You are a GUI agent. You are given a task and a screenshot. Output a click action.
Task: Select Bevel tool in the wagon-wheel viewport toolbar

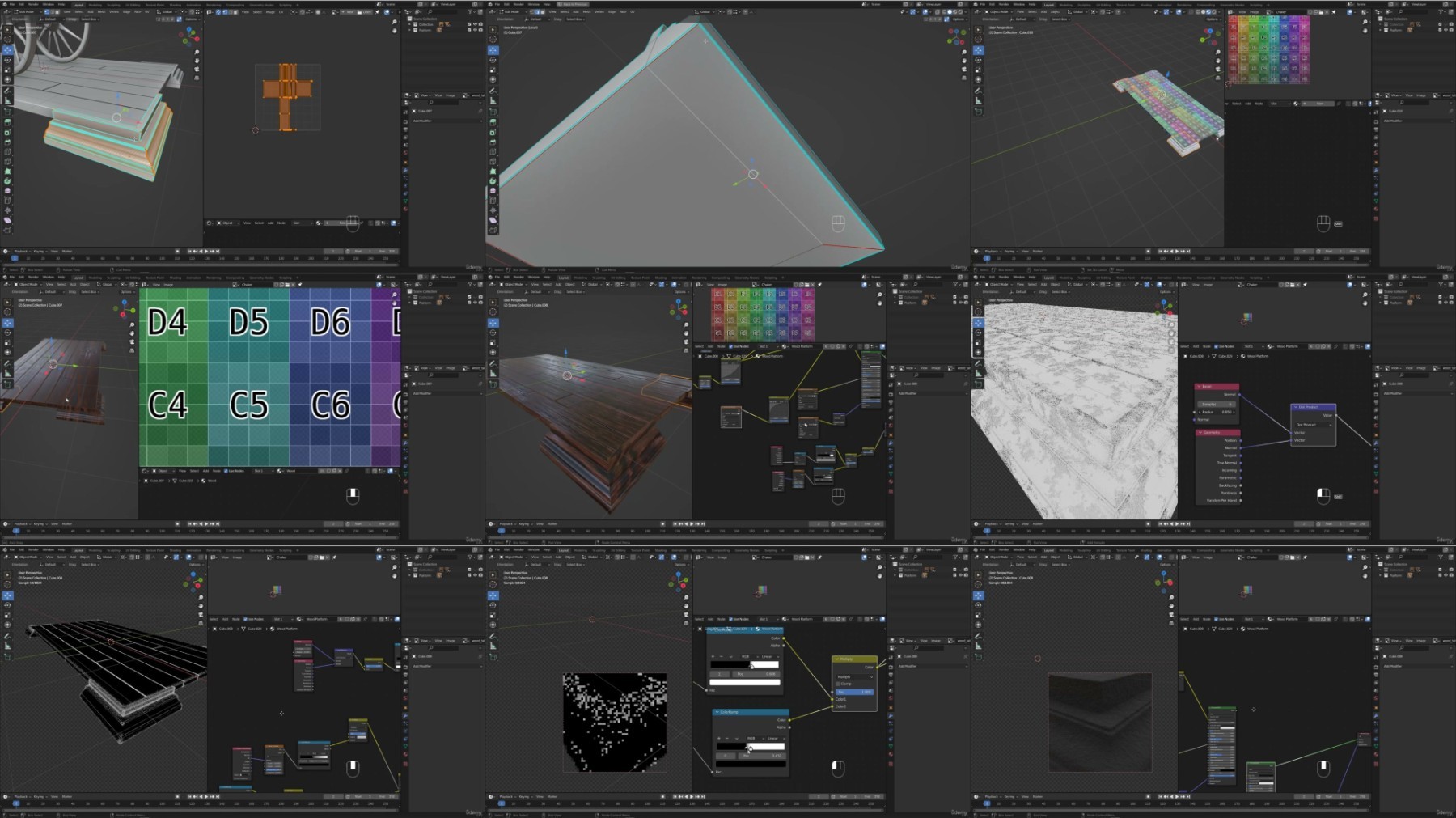(x=8, y=142)
